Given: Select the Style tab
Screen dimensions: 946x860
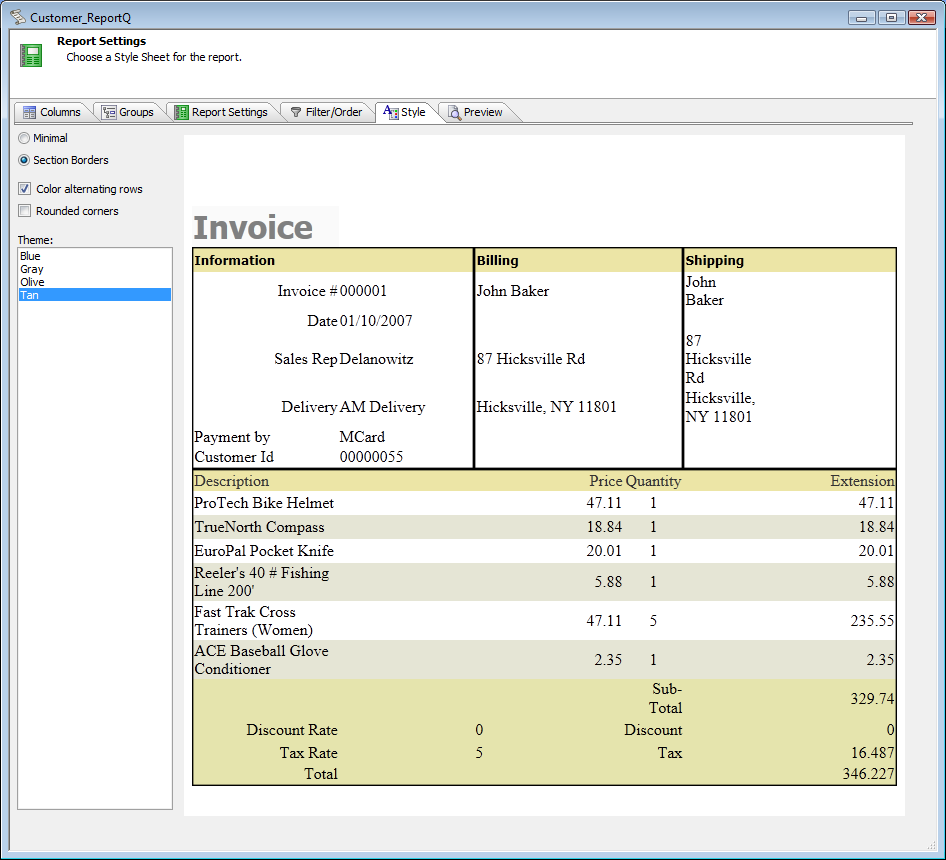Looking at the screenshot, I should (405, 112).
